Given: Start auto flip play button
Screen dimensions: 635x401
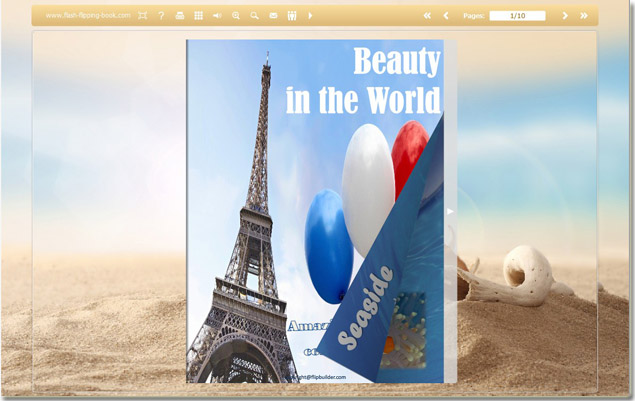Looking at the screenshot, I should 310,16.
